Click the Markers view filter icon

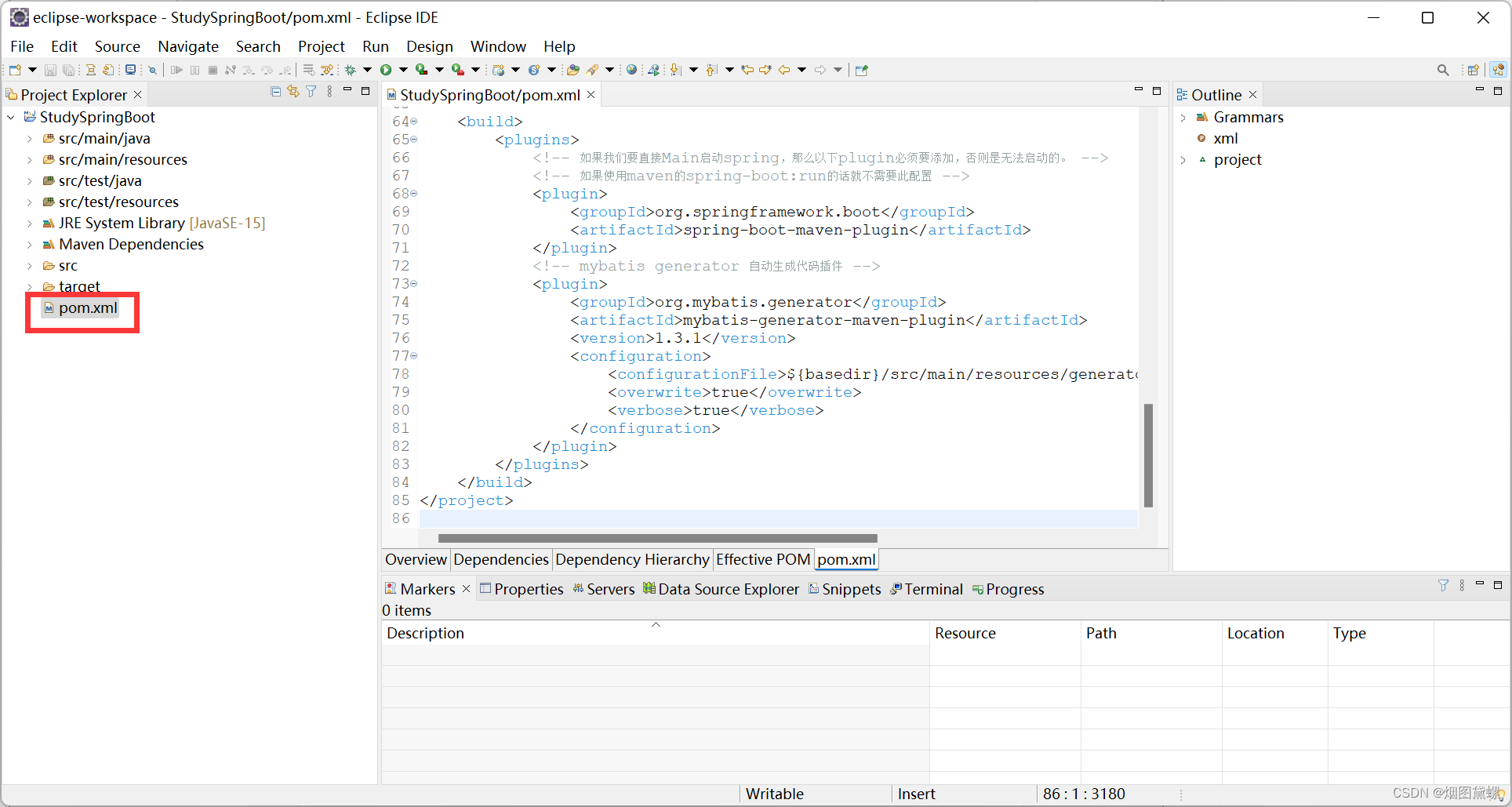[1443, 585]
